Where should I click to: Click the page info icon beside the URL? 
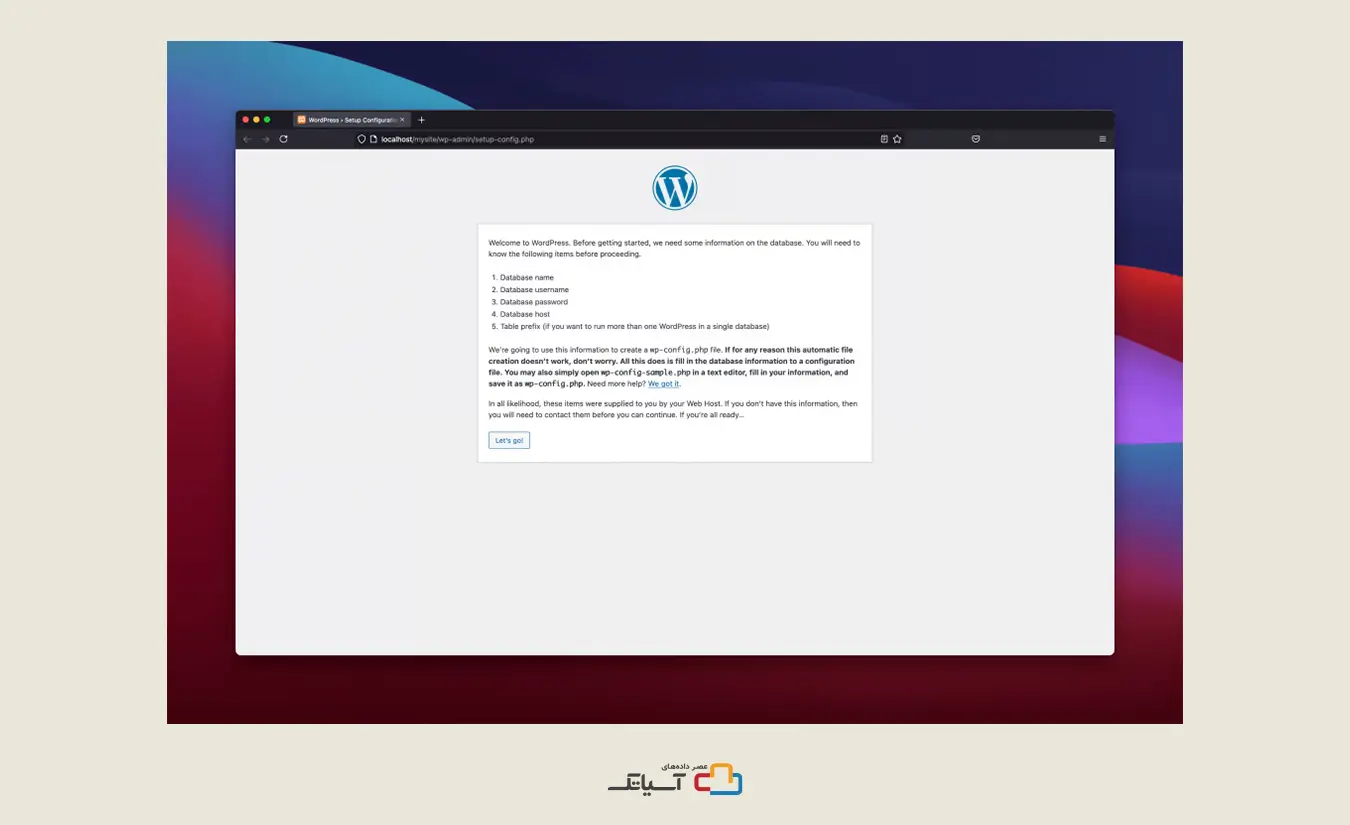point(373,139)
